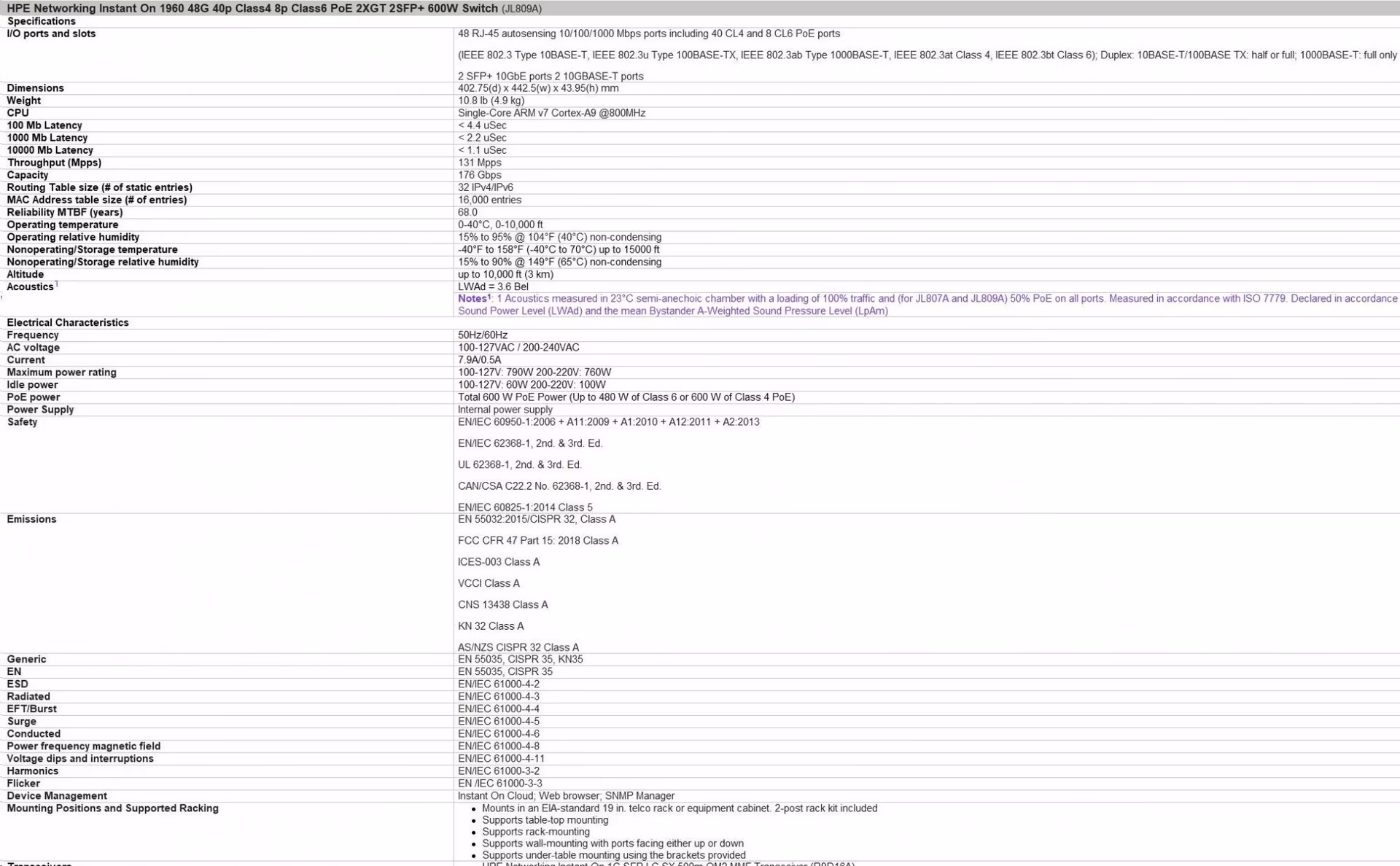The image size is (1400, 866).
Task: Click the '100-127VAC / 200-240VAC' voltage value
Action: coord(518,348)
